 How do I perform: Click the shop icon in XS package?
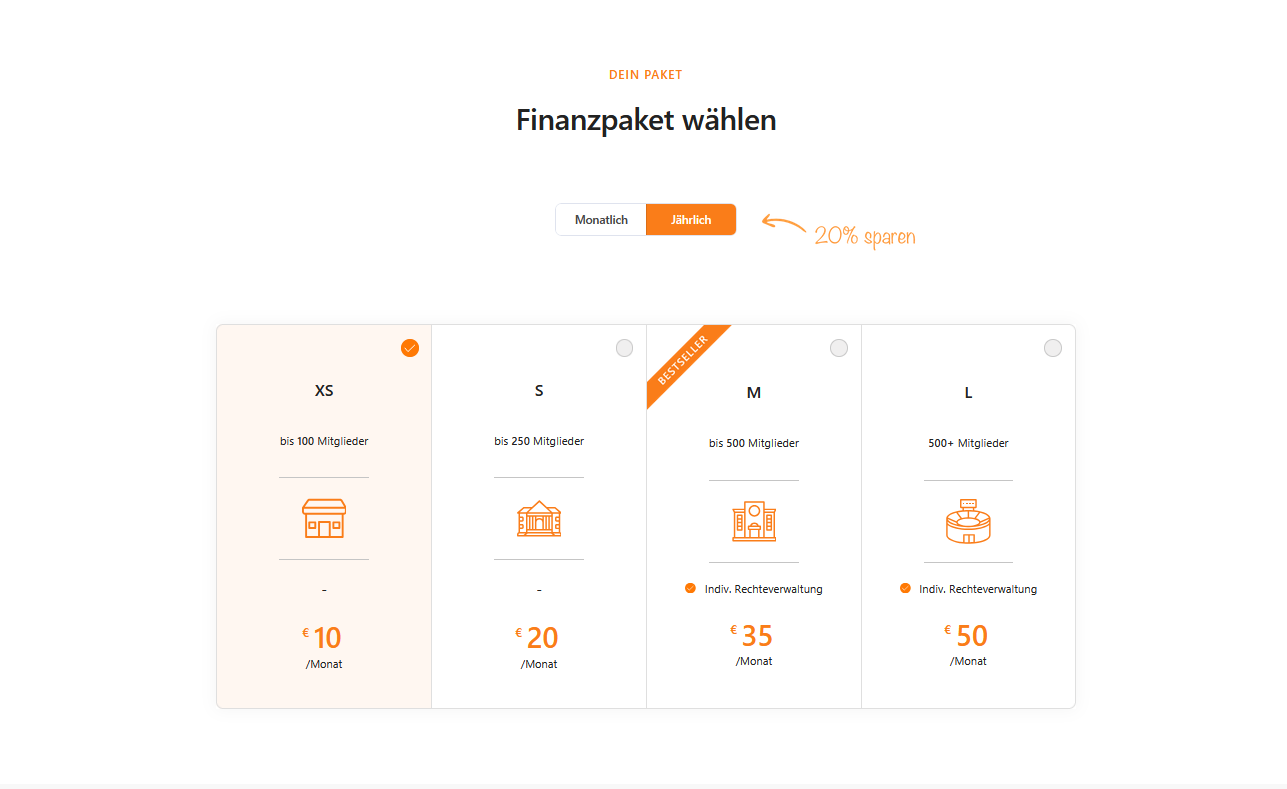tap(324, 519)
